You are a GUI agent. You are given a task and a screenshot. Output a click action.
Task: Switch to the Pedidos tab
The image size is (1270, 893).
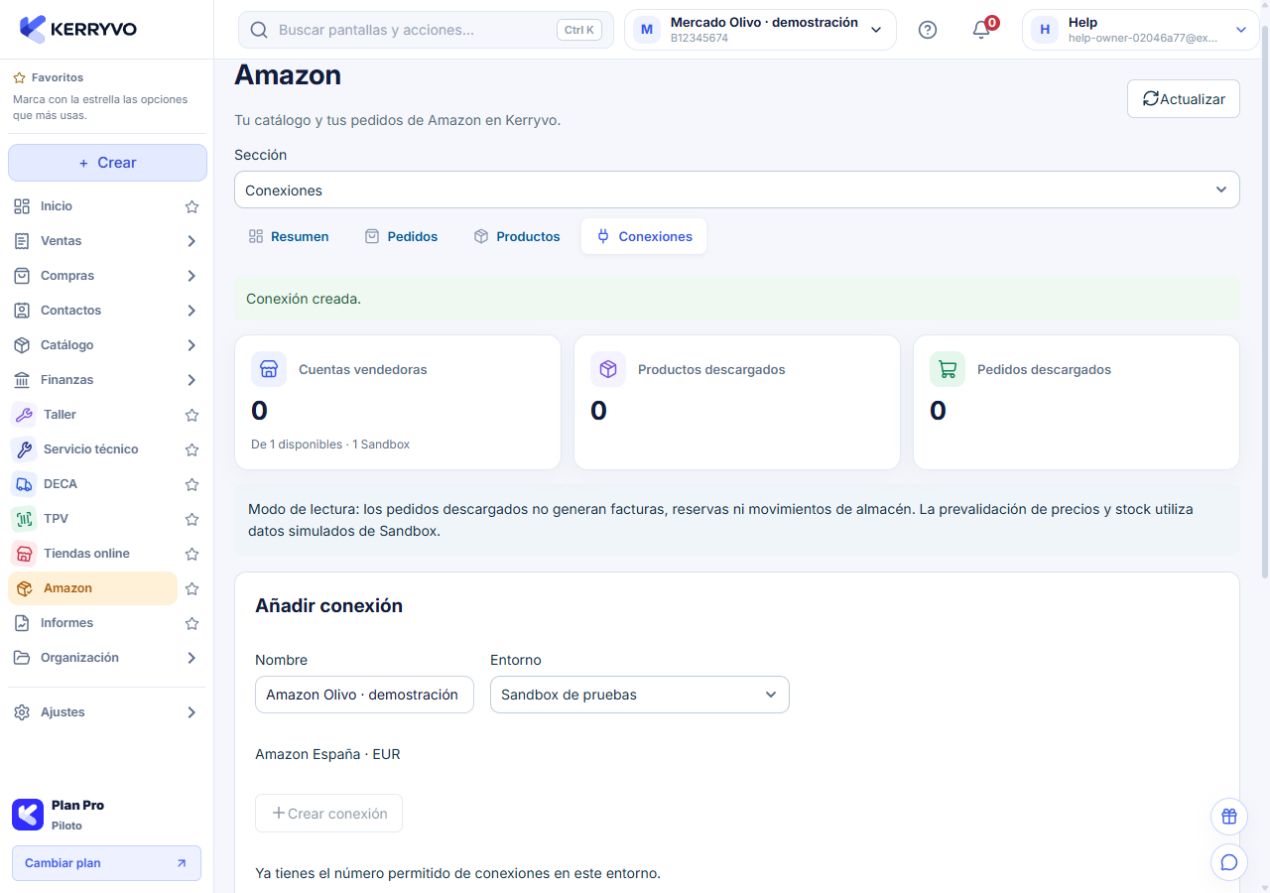pos(401,237)
